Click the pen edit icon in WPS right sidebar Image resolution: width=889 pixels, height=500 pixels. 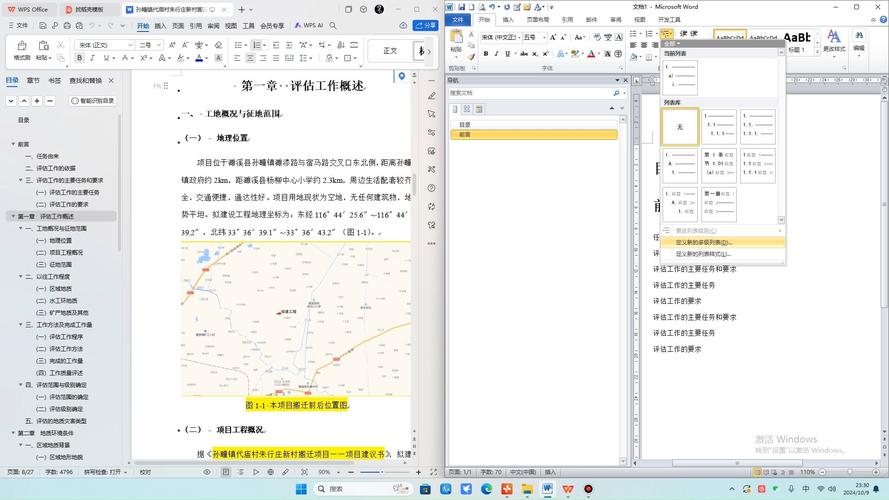(432, 96)
